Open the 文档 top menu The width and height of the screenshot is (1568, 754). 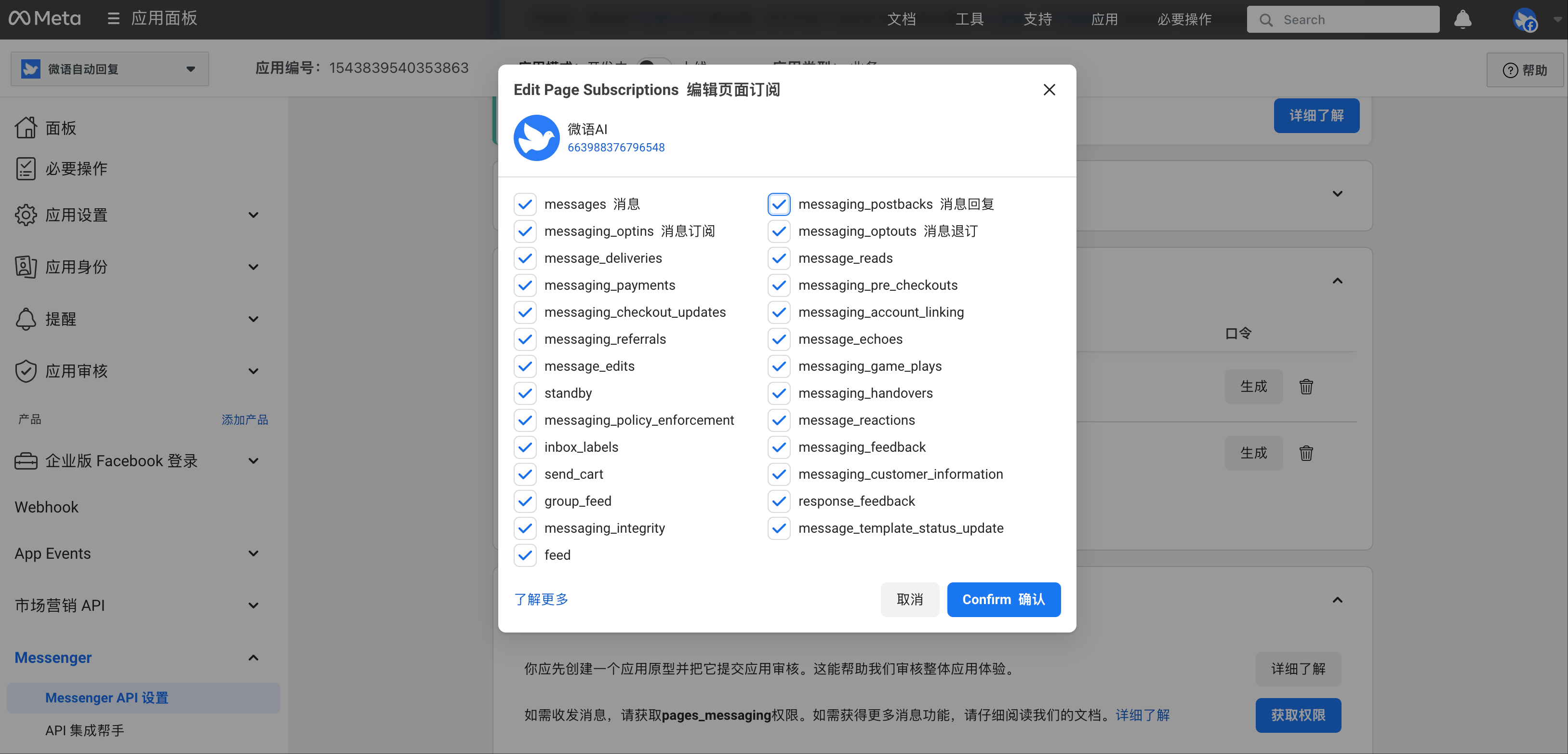click(901, 19)
